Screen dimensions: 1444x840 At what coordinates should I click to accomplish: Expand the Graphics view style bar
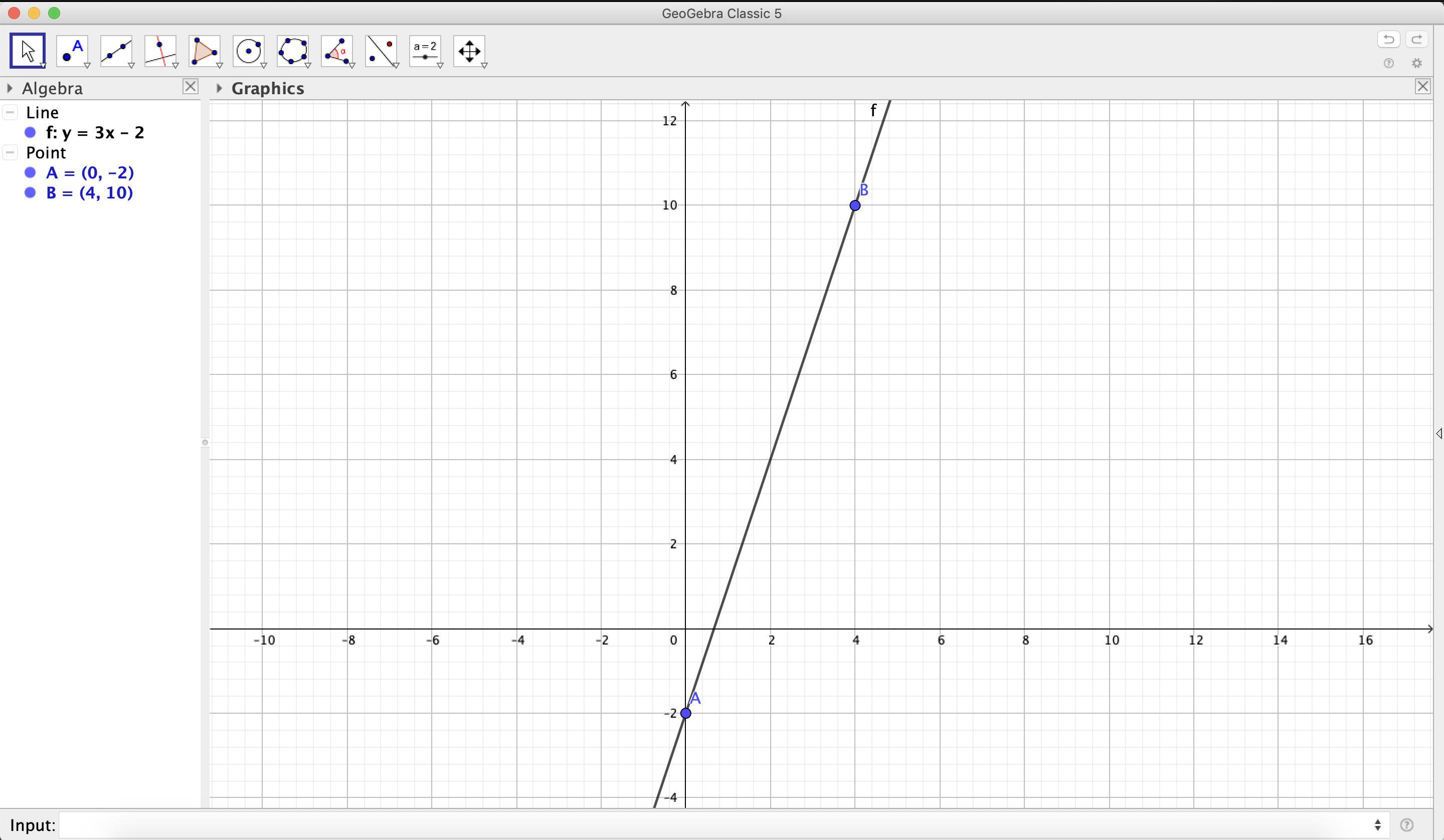(x=219, y=88)
